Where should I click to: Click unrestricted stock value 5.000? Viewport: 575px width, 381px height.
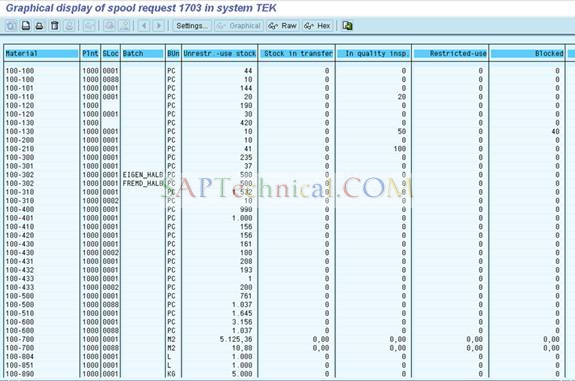[x=242, y=374]
